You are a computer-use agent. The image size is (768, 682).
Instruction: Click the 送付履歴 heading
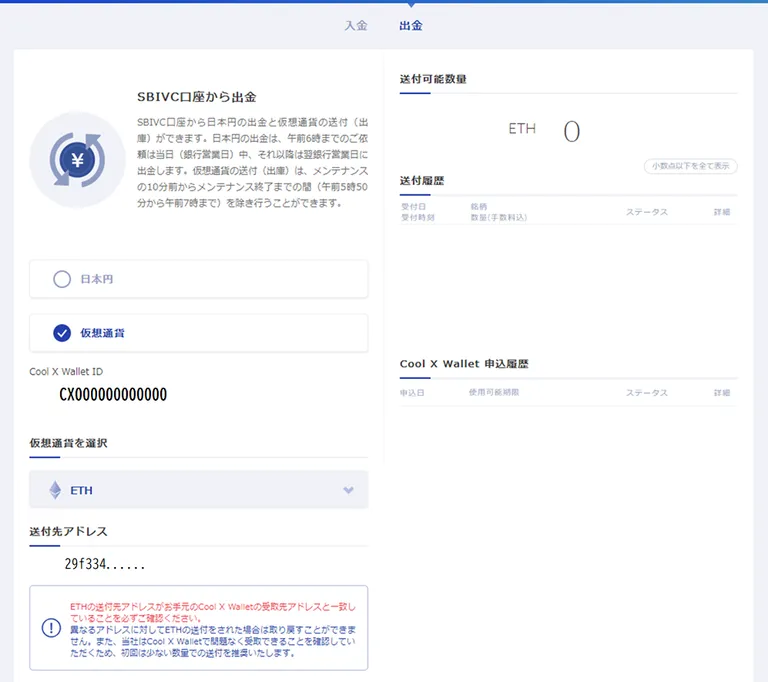click(422, 180)
